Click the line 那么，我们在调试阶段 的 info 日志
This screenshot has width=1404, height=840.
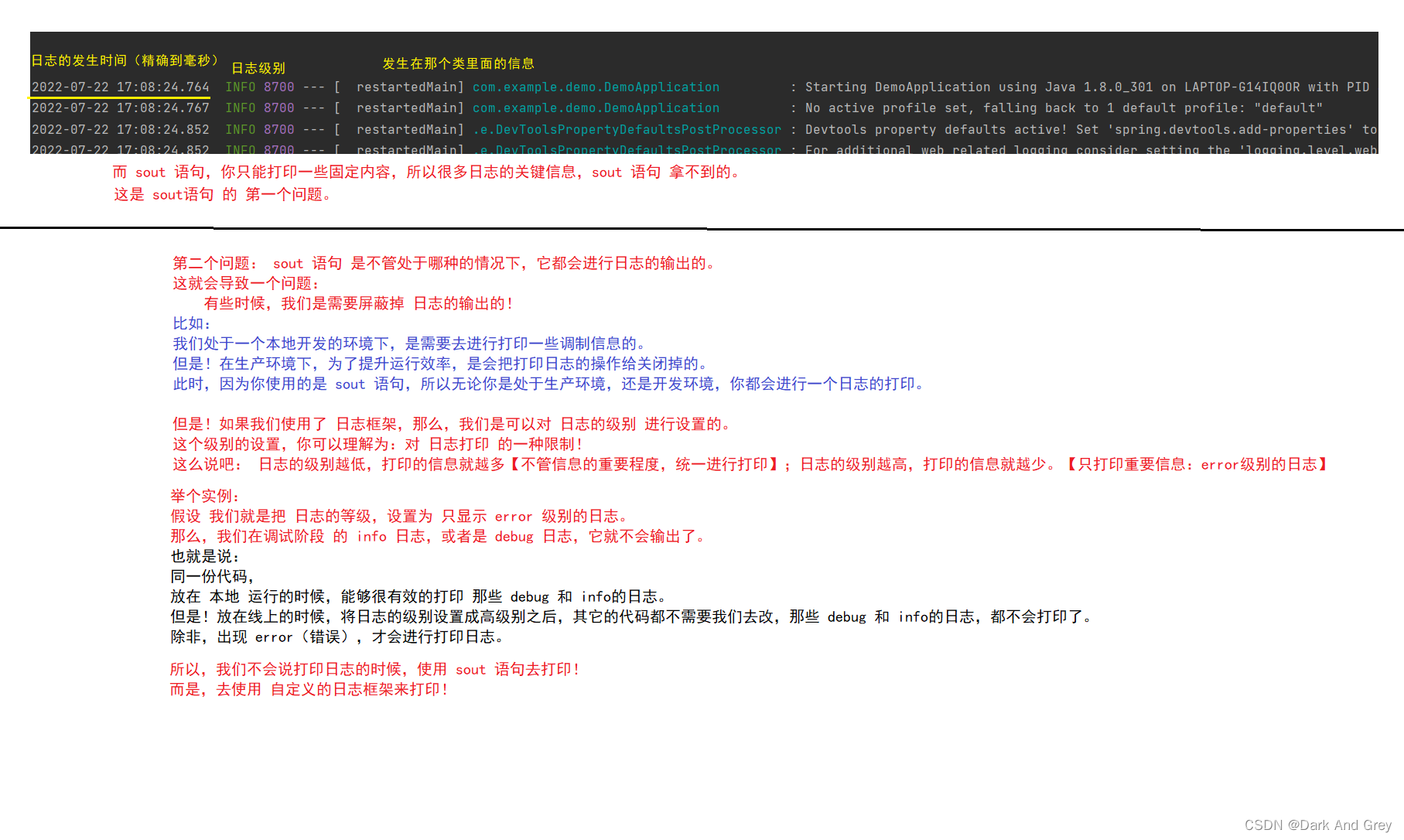click(439, 537)
